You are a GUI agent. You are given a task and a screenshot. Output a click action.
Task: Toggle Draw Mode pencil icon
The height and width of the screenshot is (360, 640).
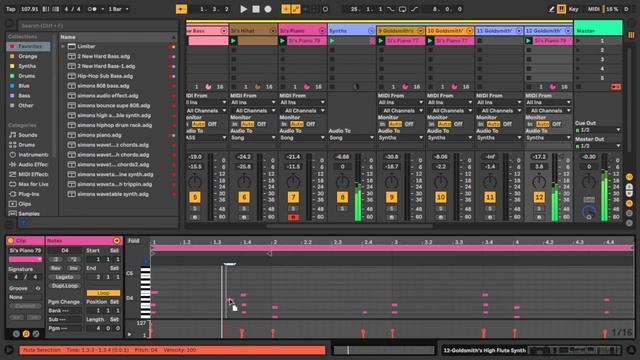click(x=552, y=9)
